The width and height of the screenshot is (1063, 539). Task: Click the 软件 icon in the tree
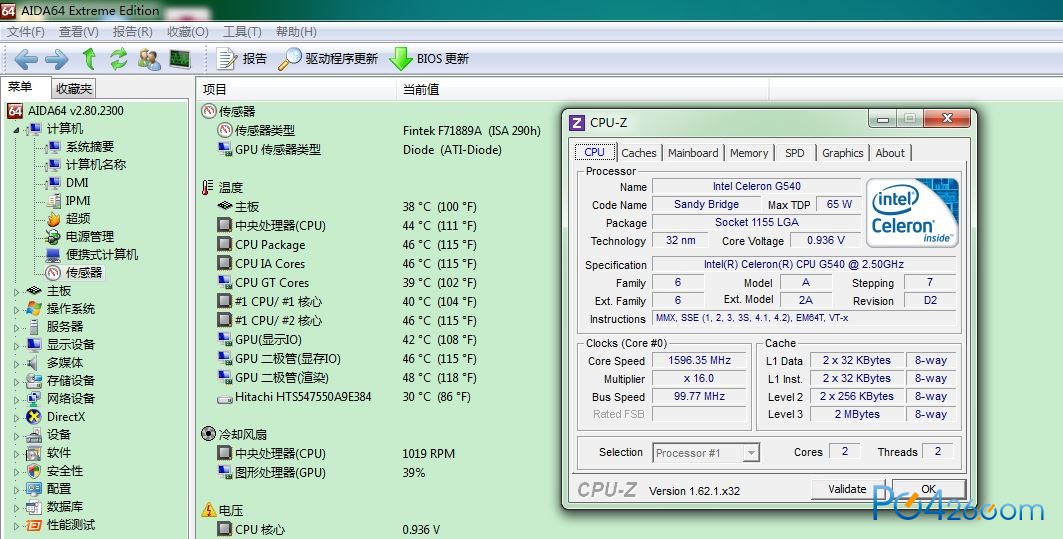[34, 453]
